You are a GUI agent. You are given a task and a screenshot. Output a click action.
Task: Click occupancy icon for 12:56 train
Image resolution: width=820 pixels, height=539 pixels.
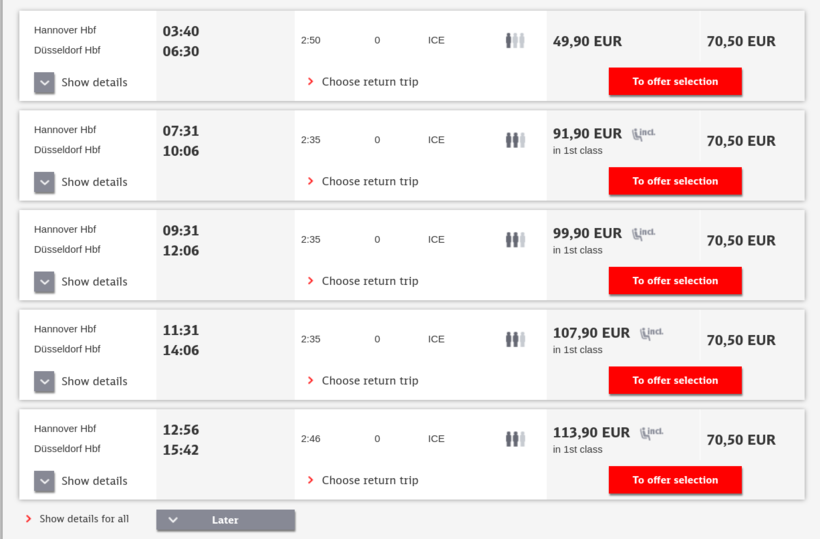click(515, 439)
